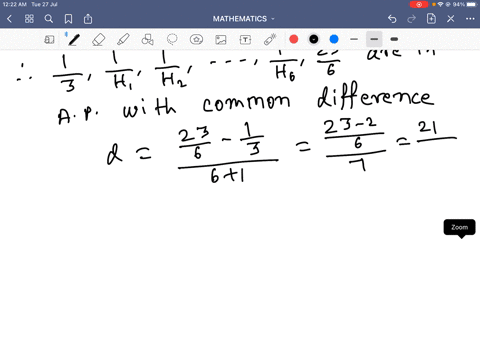Select the thick stroke width
Viewport: 480px width, 360px height.
click(394, 39)
